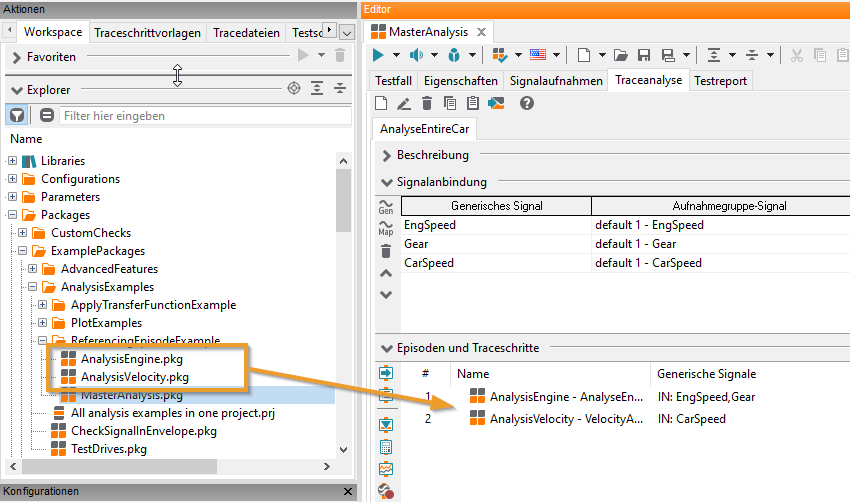Delete signal binding trash icon

(386, 252)
